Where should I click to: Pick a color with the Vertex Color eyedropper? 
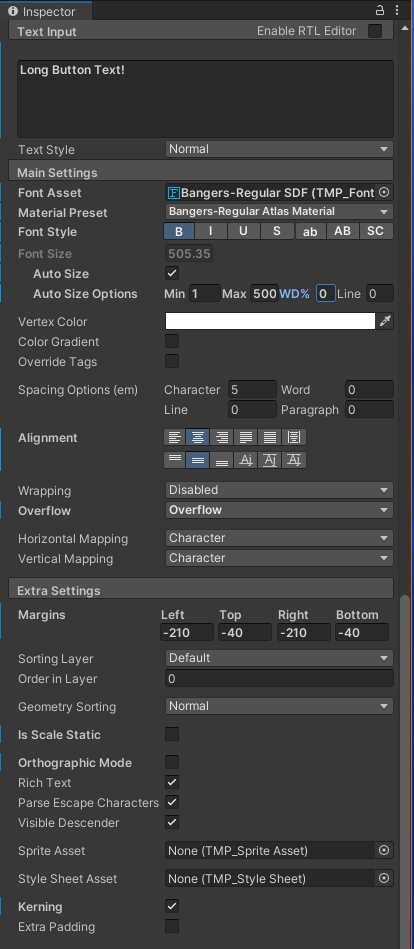[386, 321]
